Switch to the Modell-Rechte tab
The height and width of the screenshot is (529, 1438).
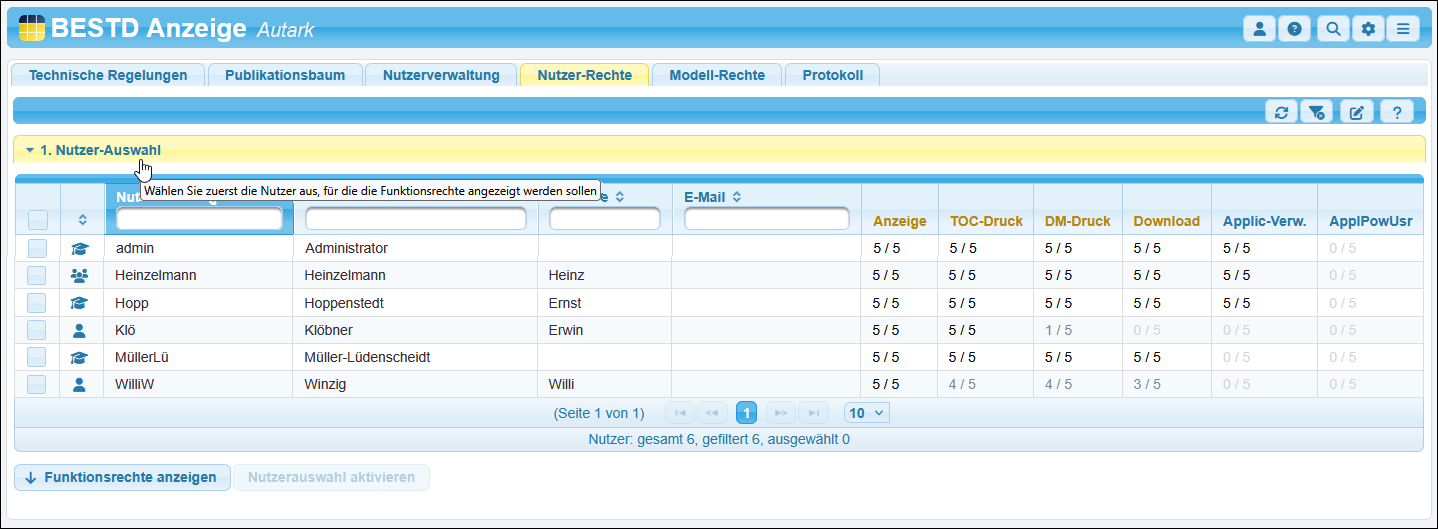point(716,75)
